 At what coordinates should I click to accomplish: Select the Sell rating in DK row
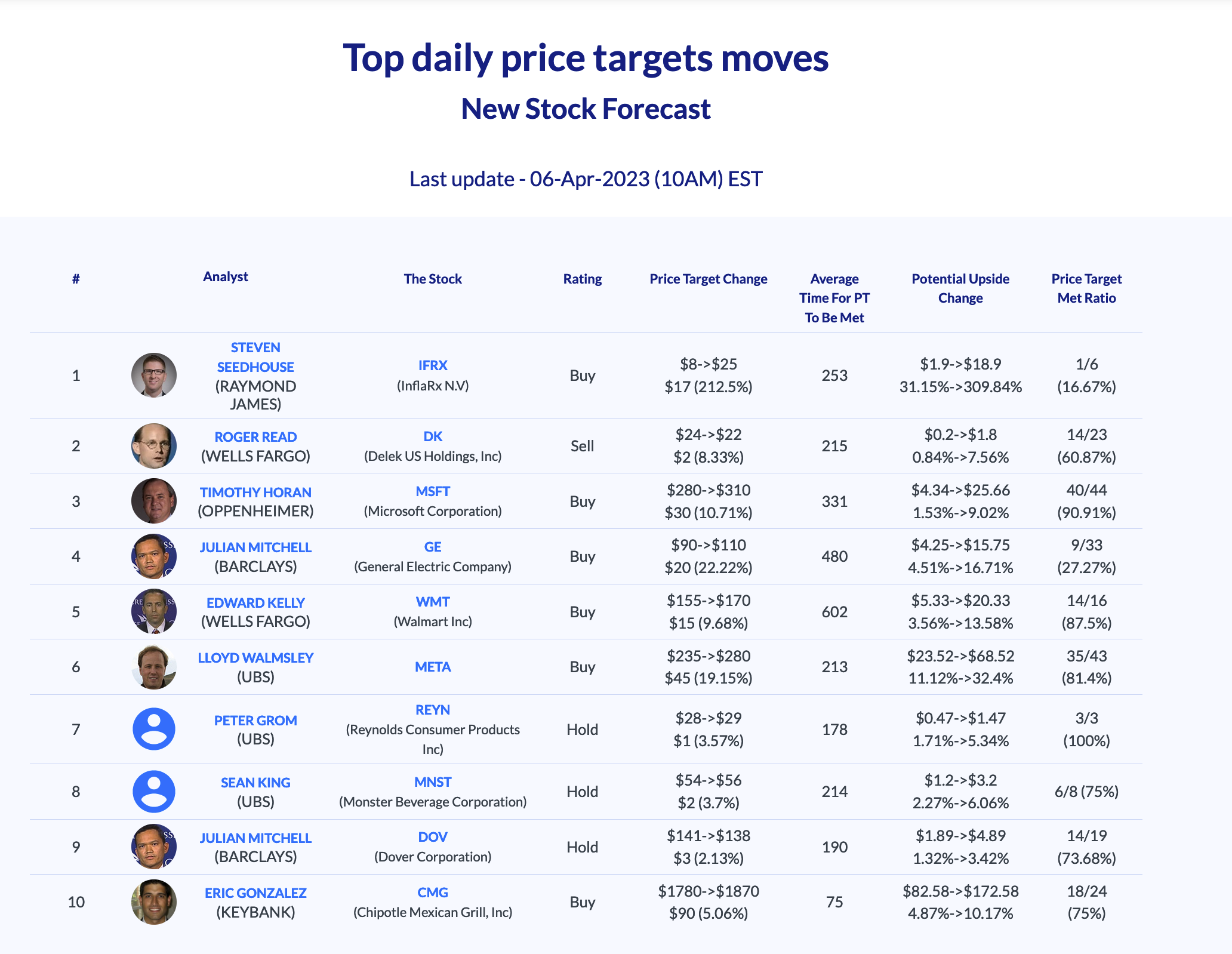coord(583,446)
